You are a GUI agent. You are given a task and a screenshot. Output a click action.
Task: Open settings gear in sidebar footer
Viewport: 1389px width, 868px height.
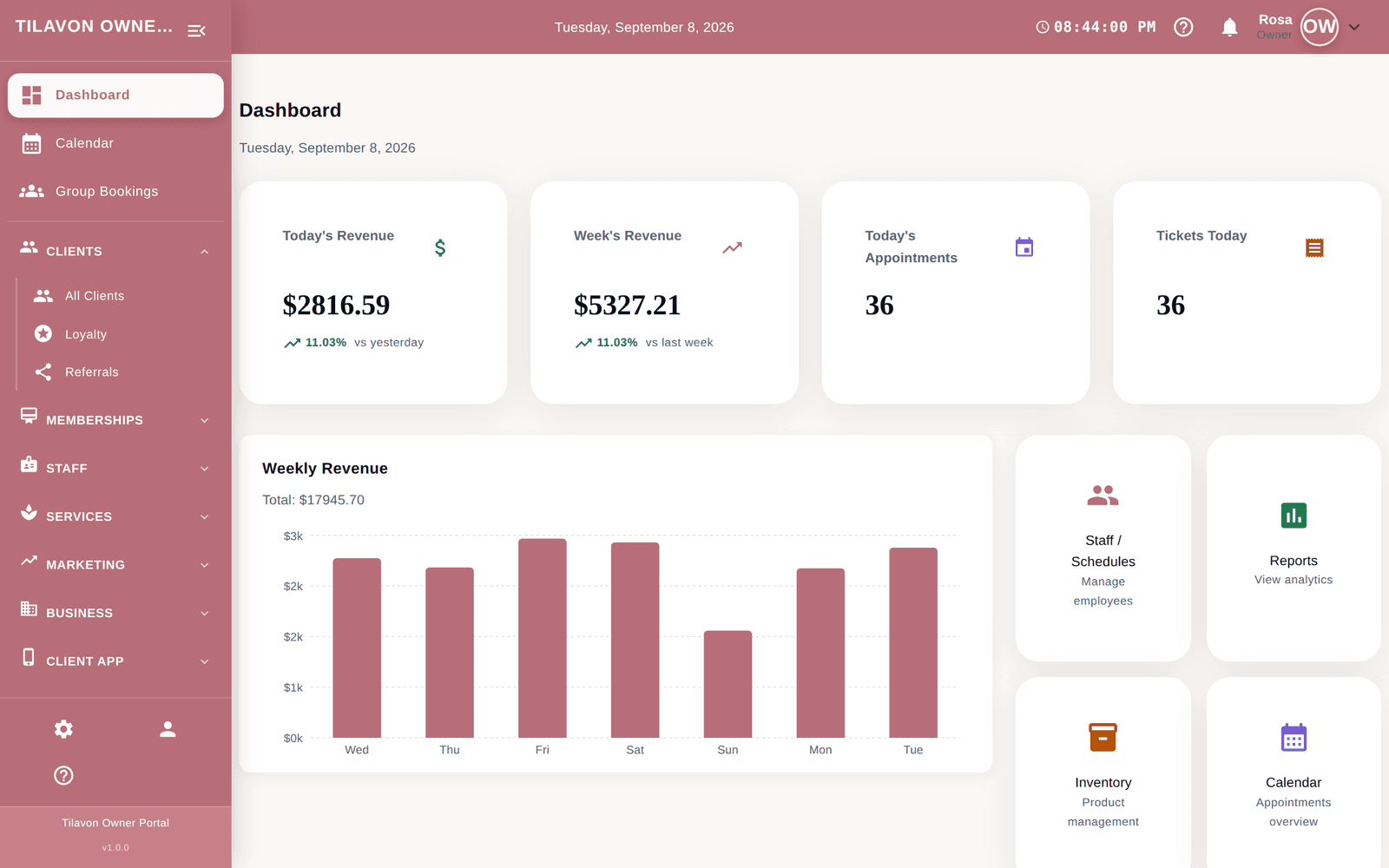[x=63, y=729]
